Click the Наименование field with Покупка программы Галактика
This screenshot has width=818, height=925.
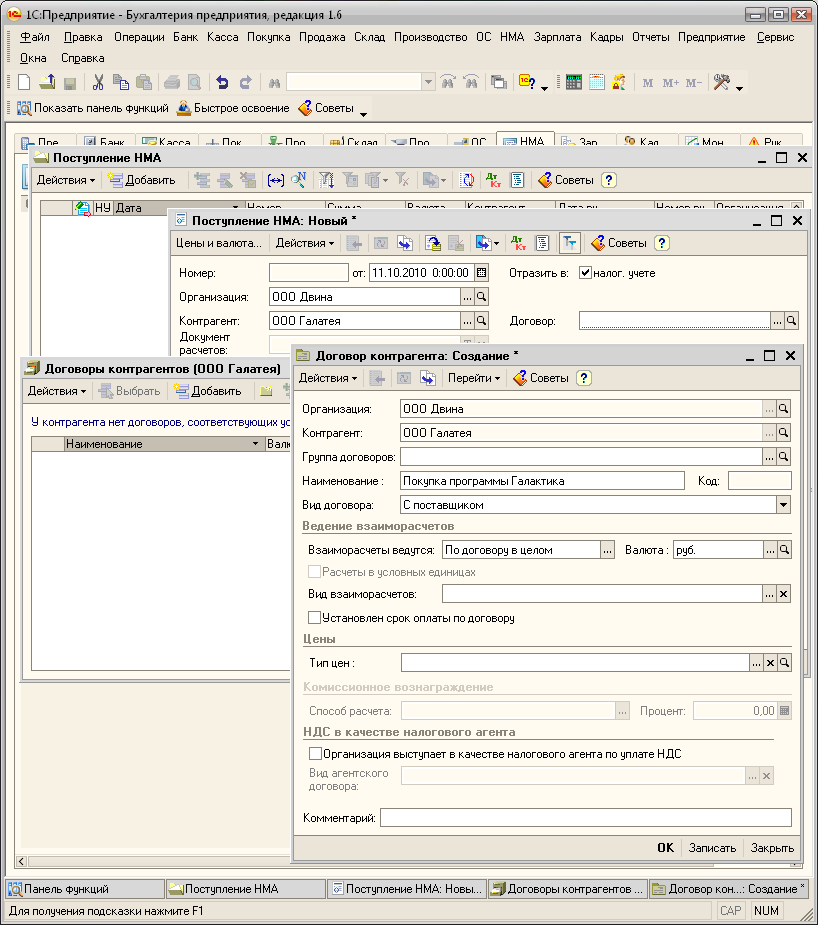tap(542, 481)
